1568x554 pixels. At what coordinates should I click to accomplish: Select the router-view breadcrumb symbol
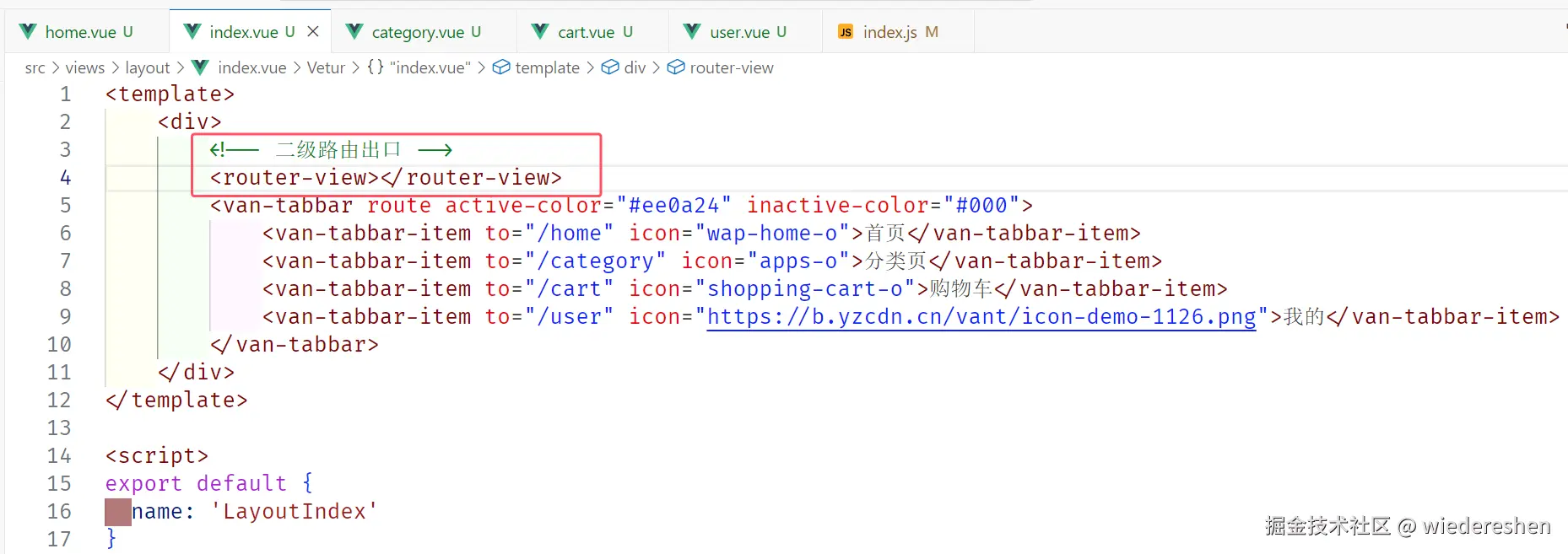[732, 67]
